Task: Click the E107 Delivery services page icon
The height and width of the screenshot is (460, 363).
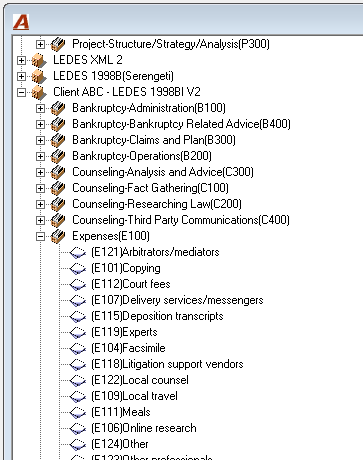Action: pyautogui.click(x=78, y=301)
